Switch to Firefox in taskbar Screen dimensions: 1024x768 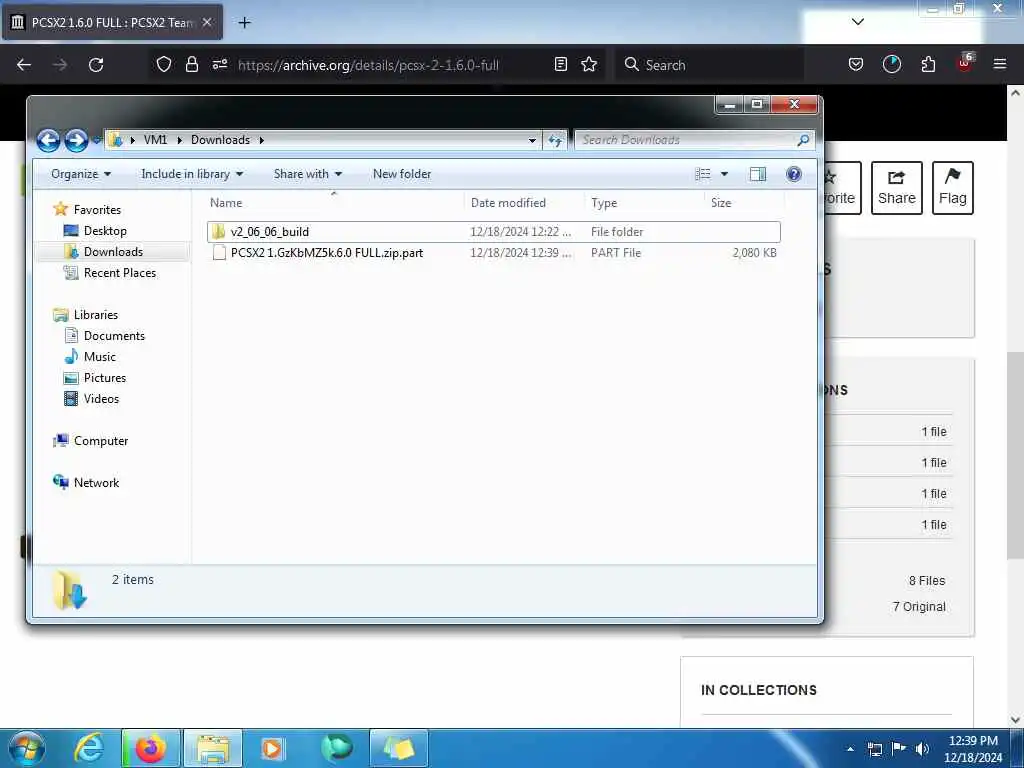150,748
